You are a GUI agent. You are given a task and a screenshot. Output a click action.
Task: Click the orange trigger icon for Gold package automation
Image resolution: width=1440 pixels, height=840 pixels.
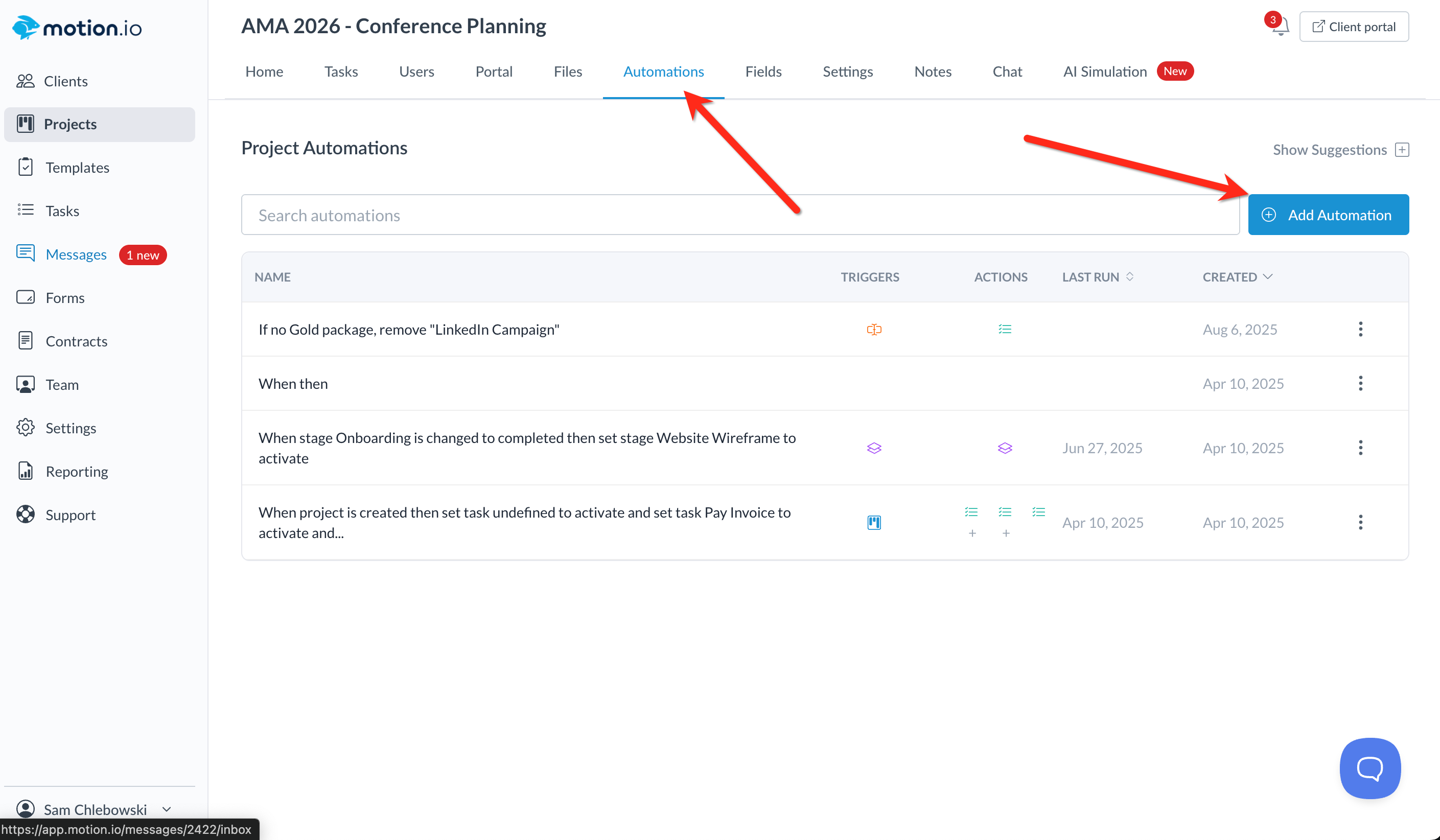click(874, 329)
